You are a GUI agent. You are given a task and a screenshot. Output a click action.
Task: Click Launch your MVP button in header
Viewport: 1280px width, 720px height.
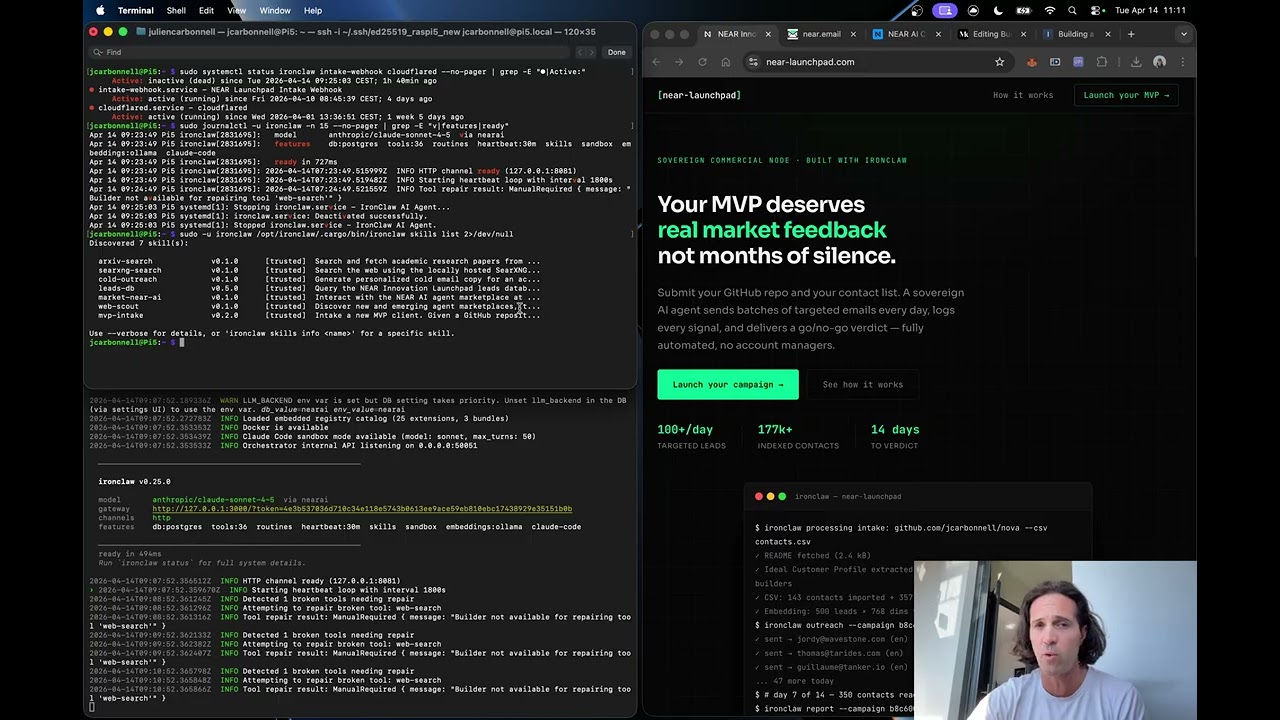[1126, 95]
